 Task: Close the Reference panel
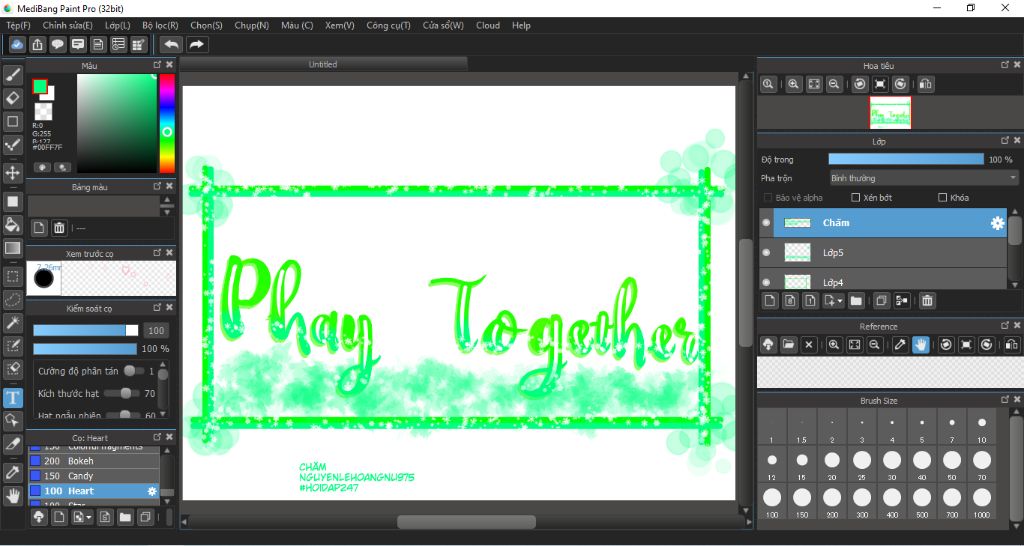coord(1017,325)
